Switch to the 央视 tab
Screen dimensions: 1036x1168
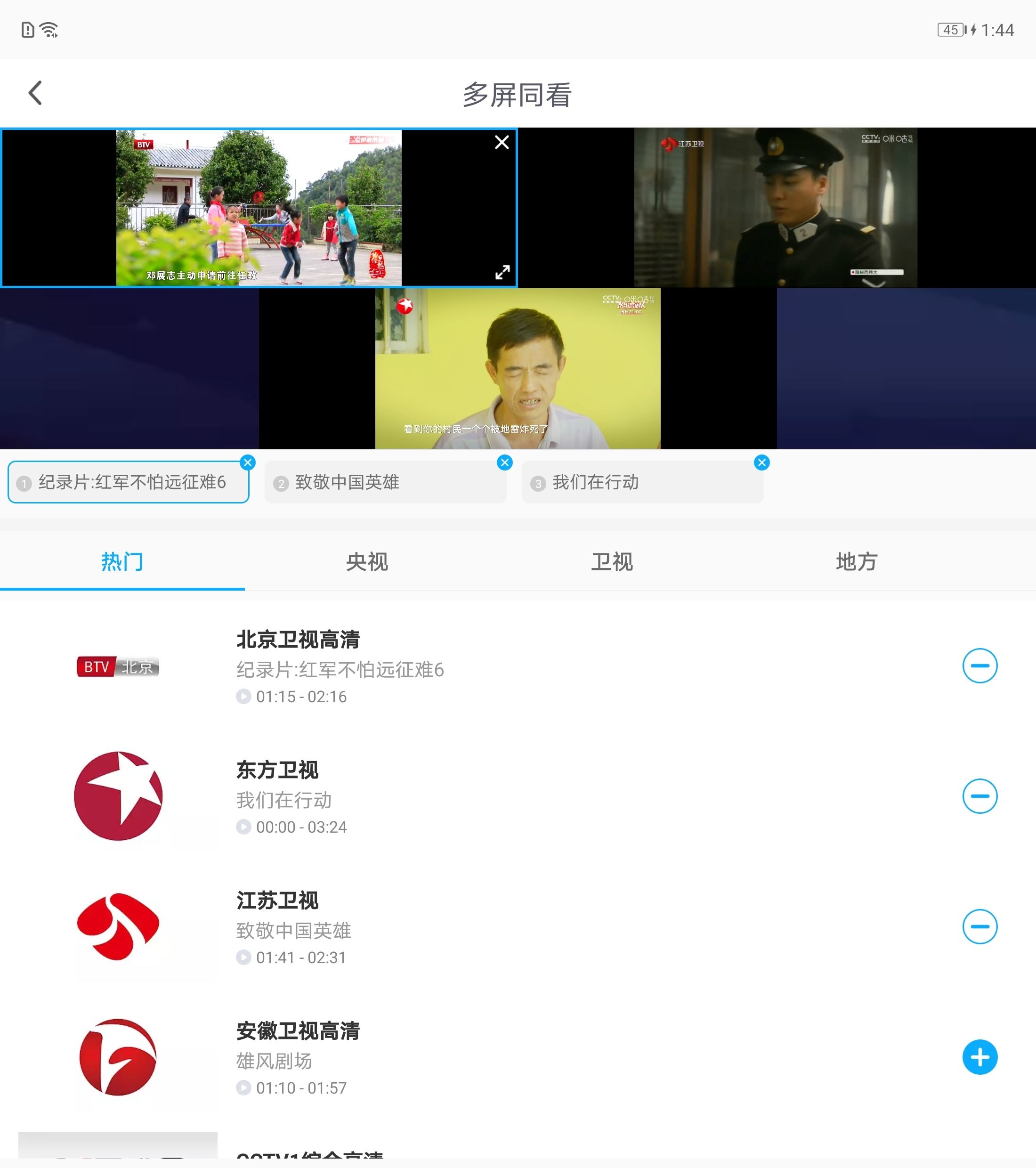pyautogui.click(x=367, y=562)
